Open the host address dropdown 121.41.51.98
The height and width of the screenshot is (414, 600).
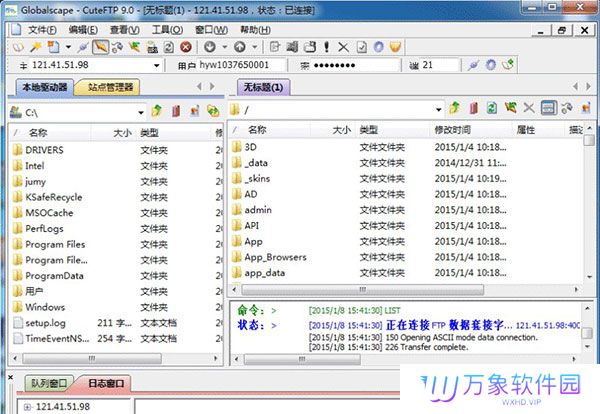click(x=157, y=65)
